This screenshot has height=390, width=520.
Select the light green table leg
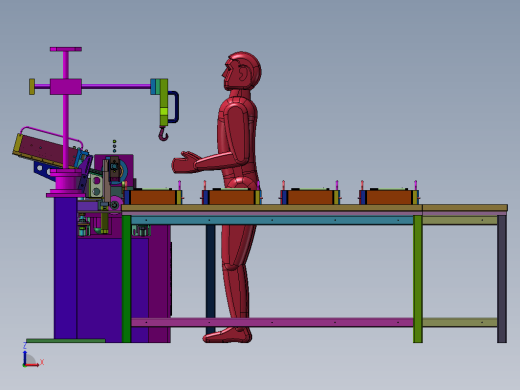[x=418, y=279]
